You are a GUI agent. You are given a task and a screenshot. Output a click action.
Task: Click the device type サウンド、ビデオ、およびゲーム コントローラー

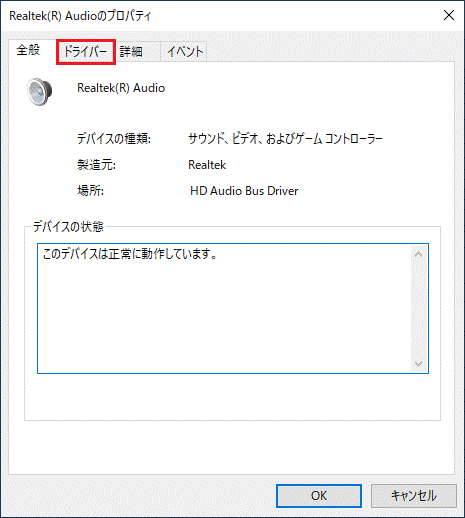point(285,139)
